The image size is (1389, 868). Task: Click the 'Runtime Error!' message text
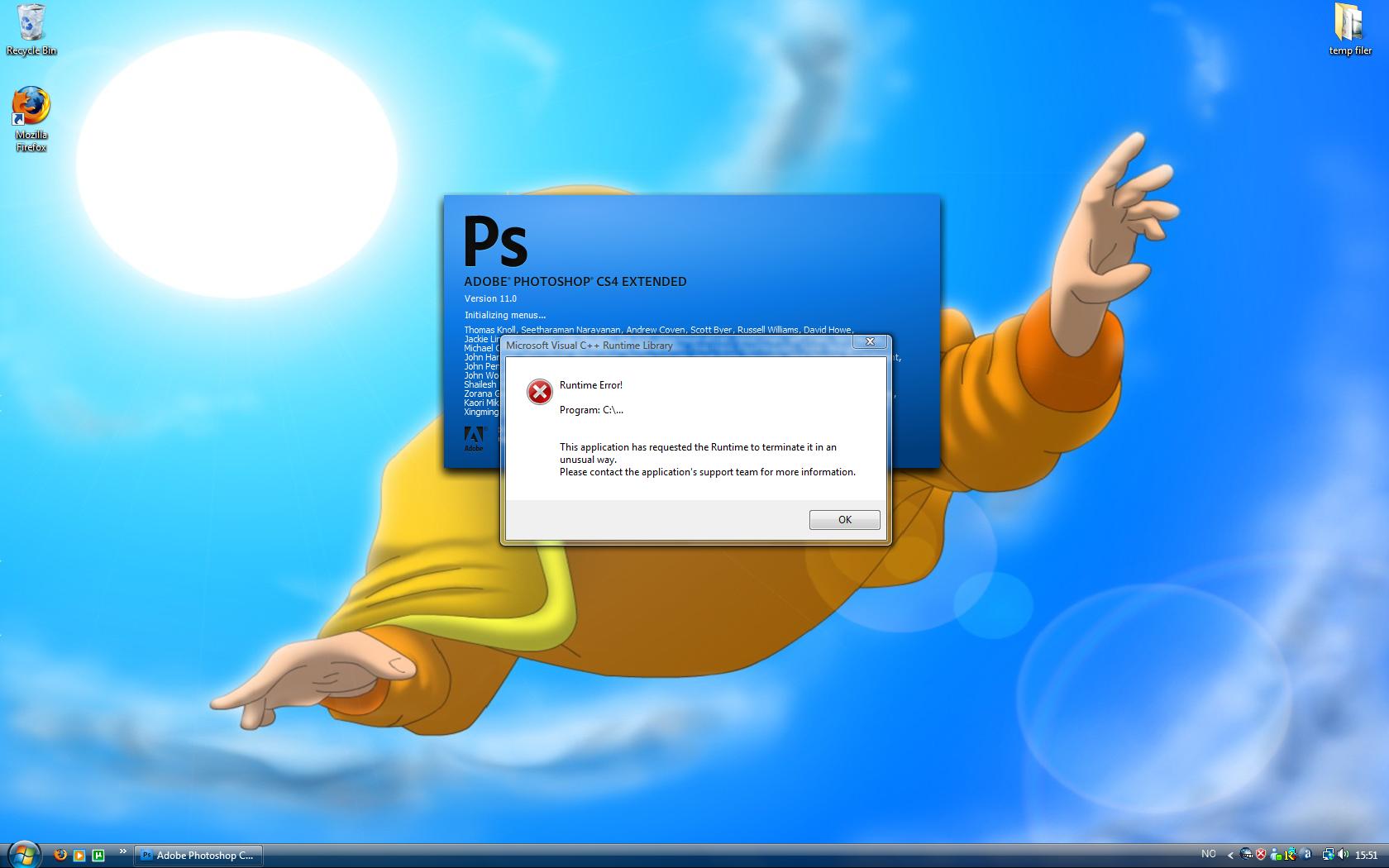[x=590, y=385]
